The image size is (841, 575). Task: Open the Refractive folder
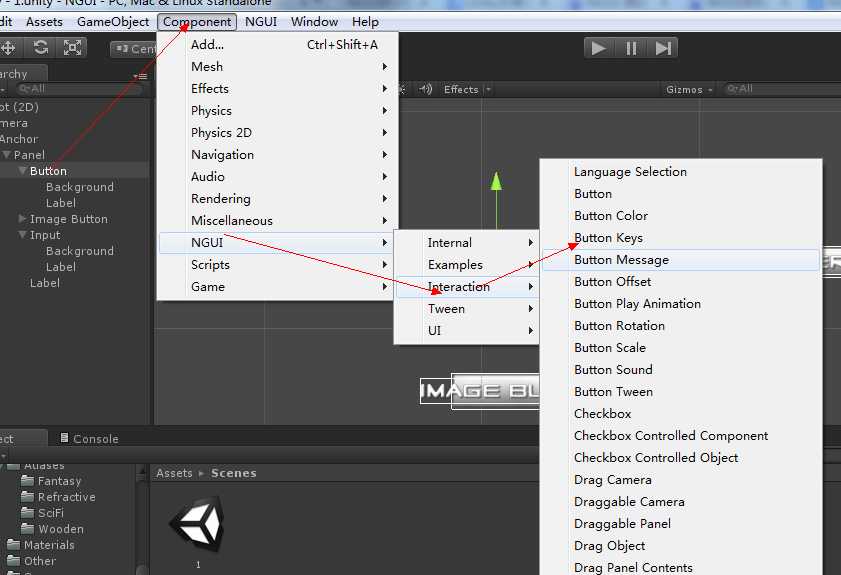point(58,497)
